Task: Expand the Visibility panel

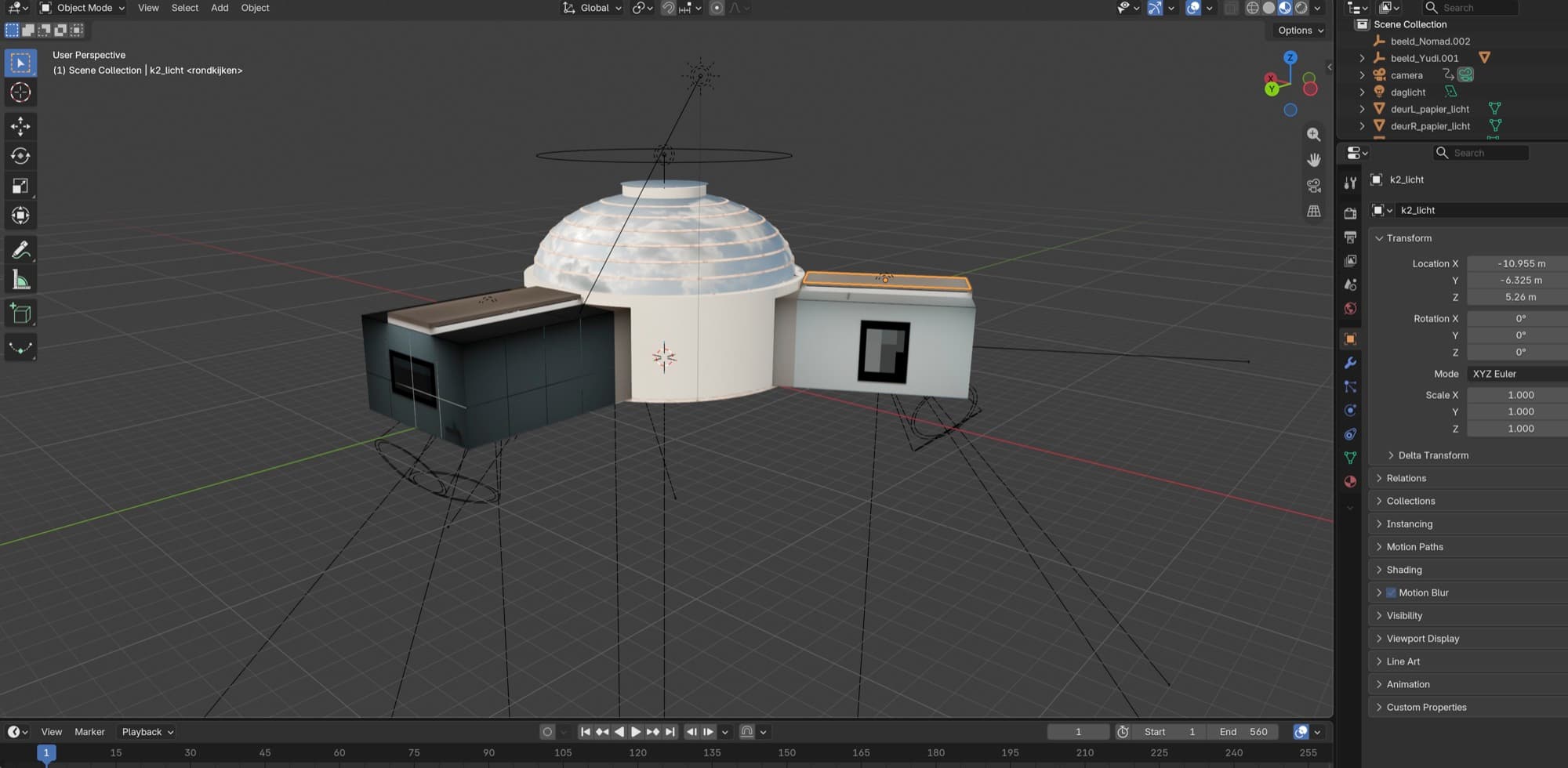Action: click(1404, 616)
